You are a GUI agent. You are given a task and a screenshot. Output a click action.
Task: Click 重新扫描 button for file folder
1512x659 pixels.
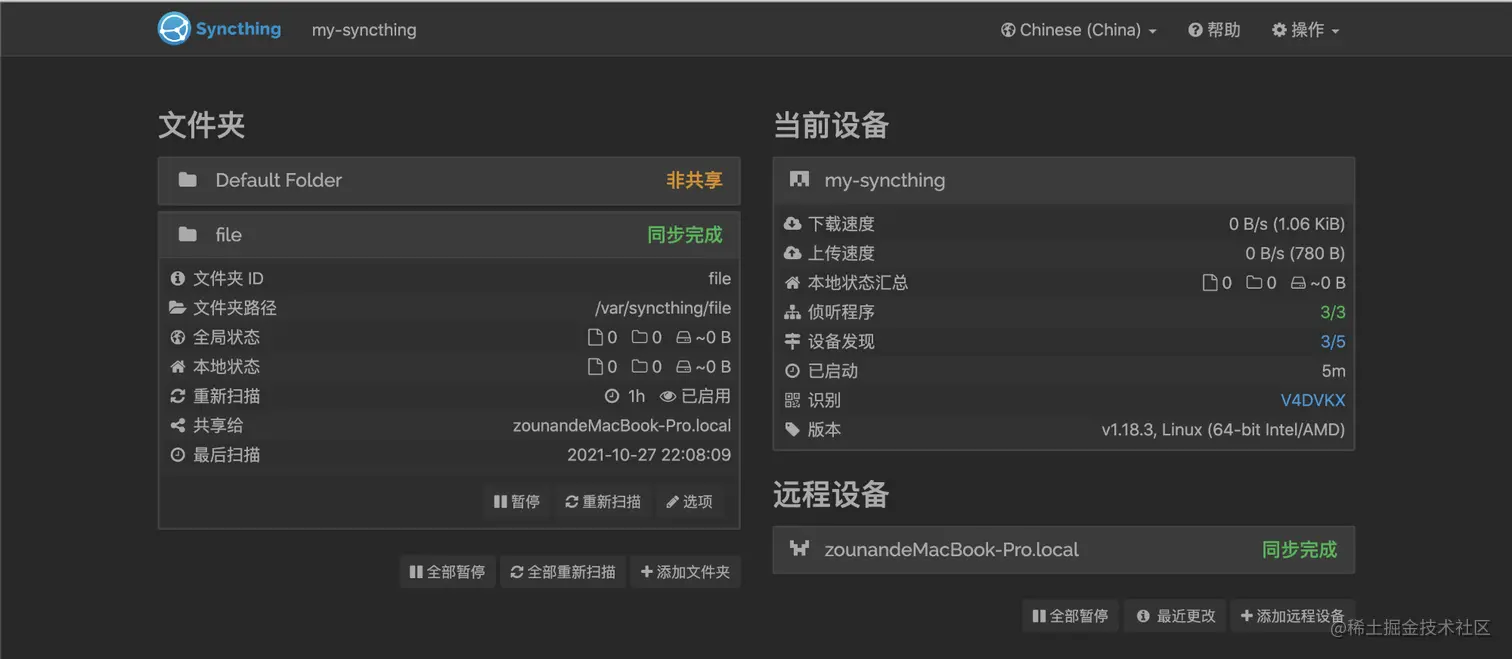(x=603, y=502)
